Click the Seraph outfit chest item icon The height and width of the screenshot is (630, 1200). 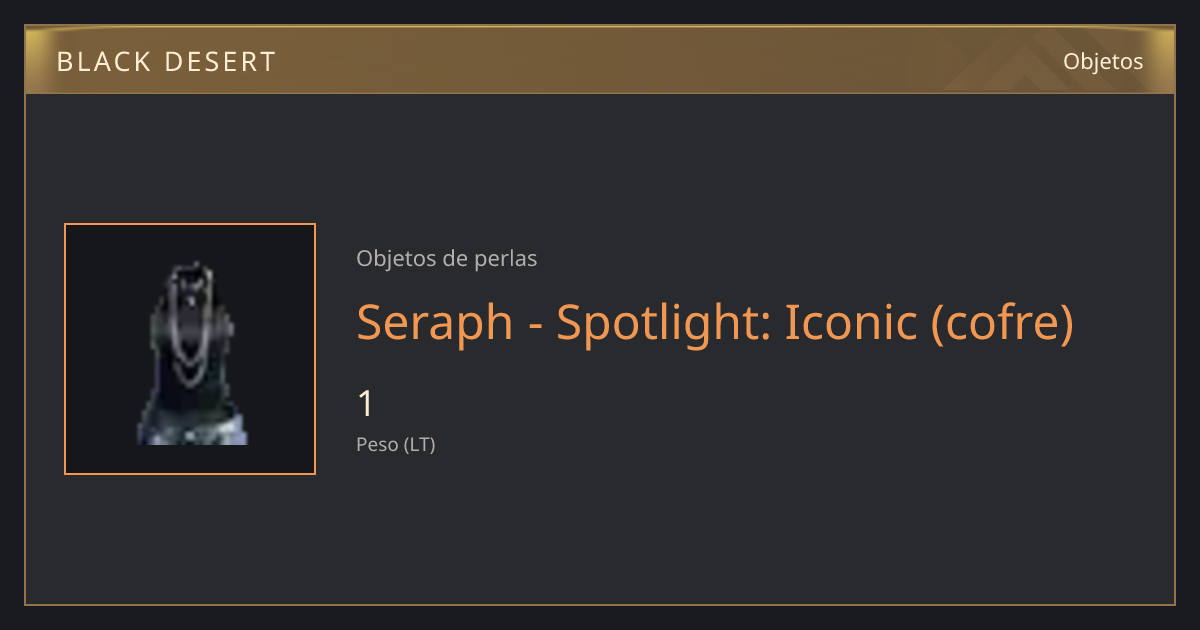coord(190,349)
